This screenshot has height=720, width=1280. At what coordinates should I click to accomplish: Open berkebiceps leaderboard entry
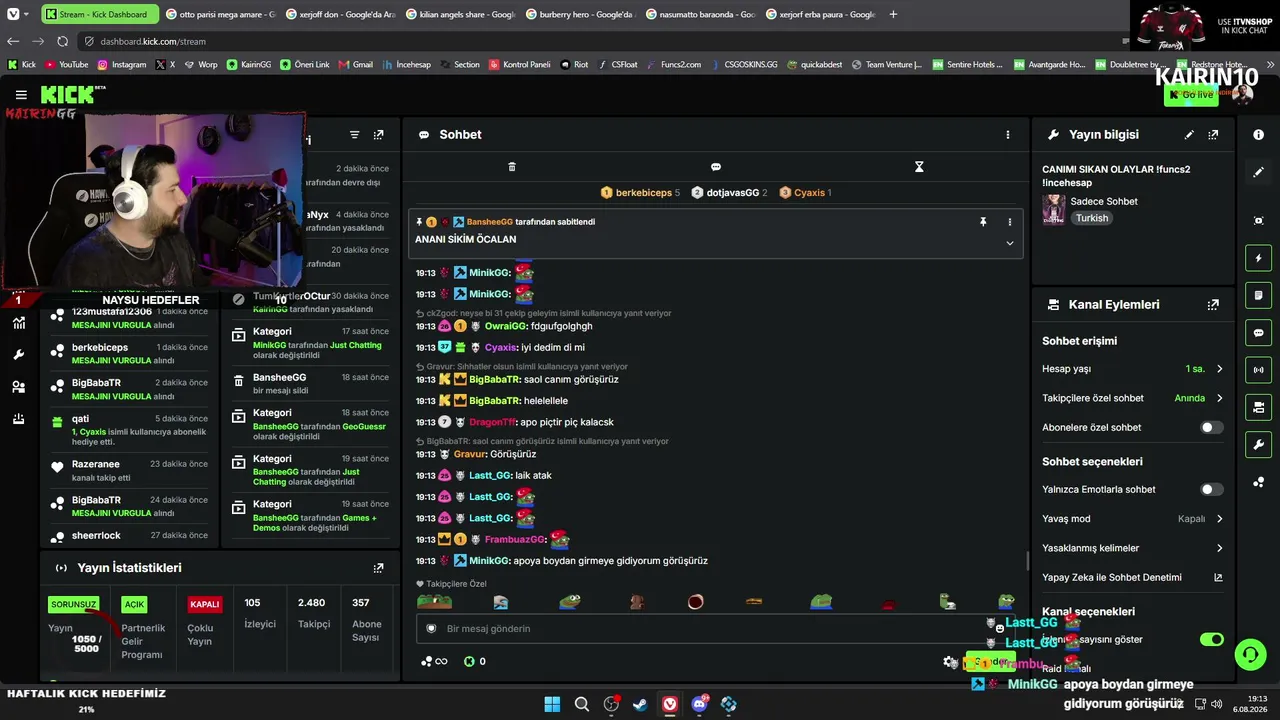(640, 193)
